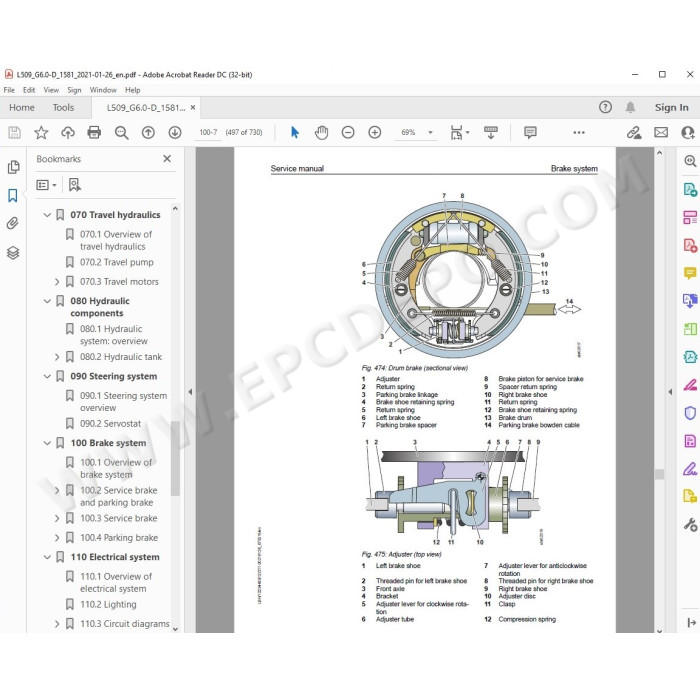Open notifications bell
This screenshot has height=700, width=700.
[630, 107]
